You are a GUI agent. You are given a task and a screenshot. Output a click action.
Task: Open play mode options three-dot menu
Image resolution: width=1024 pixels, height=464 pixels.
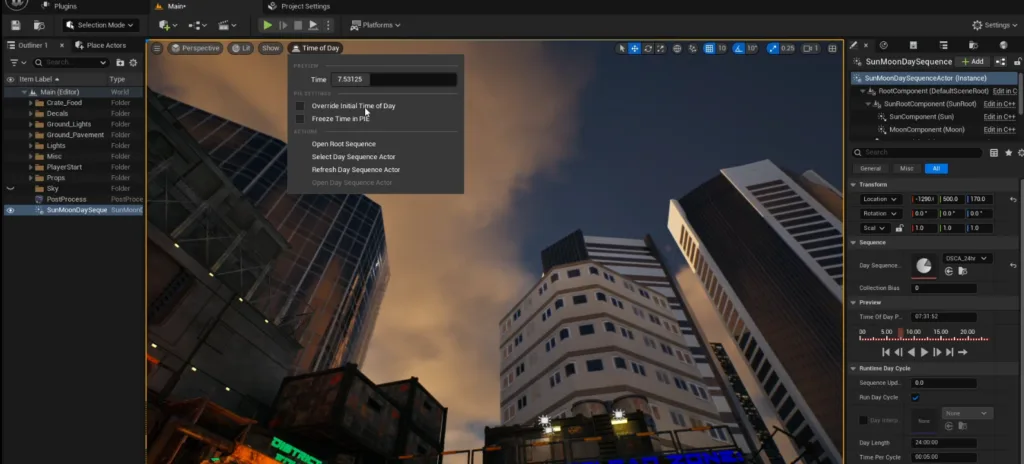tap(328, 25)
